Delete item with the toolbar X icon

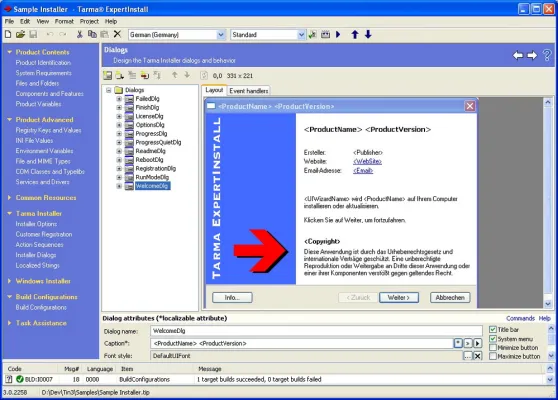coord(117,34)
